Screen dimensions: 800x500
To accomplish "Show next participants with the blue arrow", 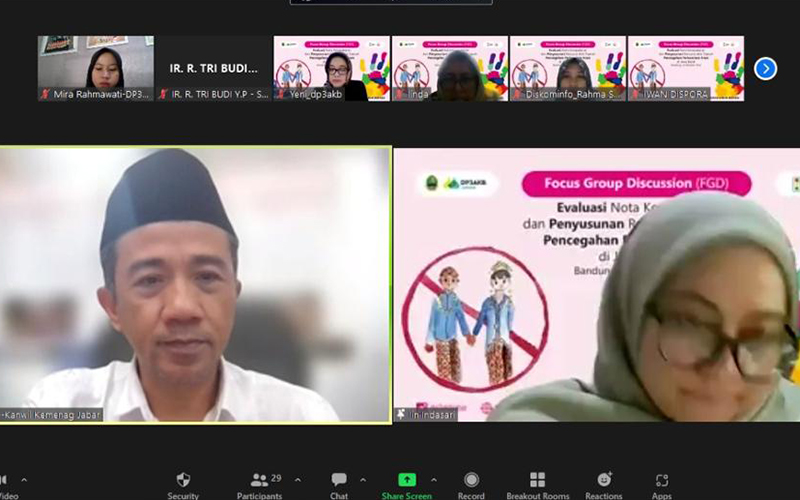I will point(765,68).
